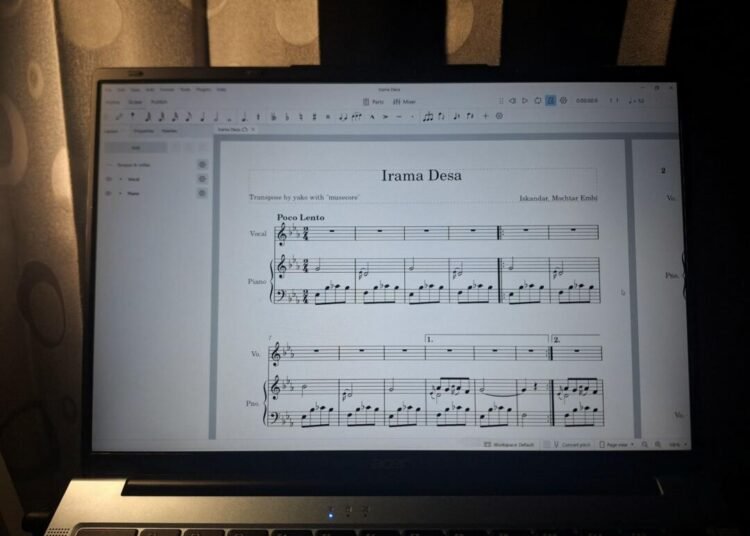750x536 pixels.
Task: Open playback settings gear icon
Action: (564, 101)
